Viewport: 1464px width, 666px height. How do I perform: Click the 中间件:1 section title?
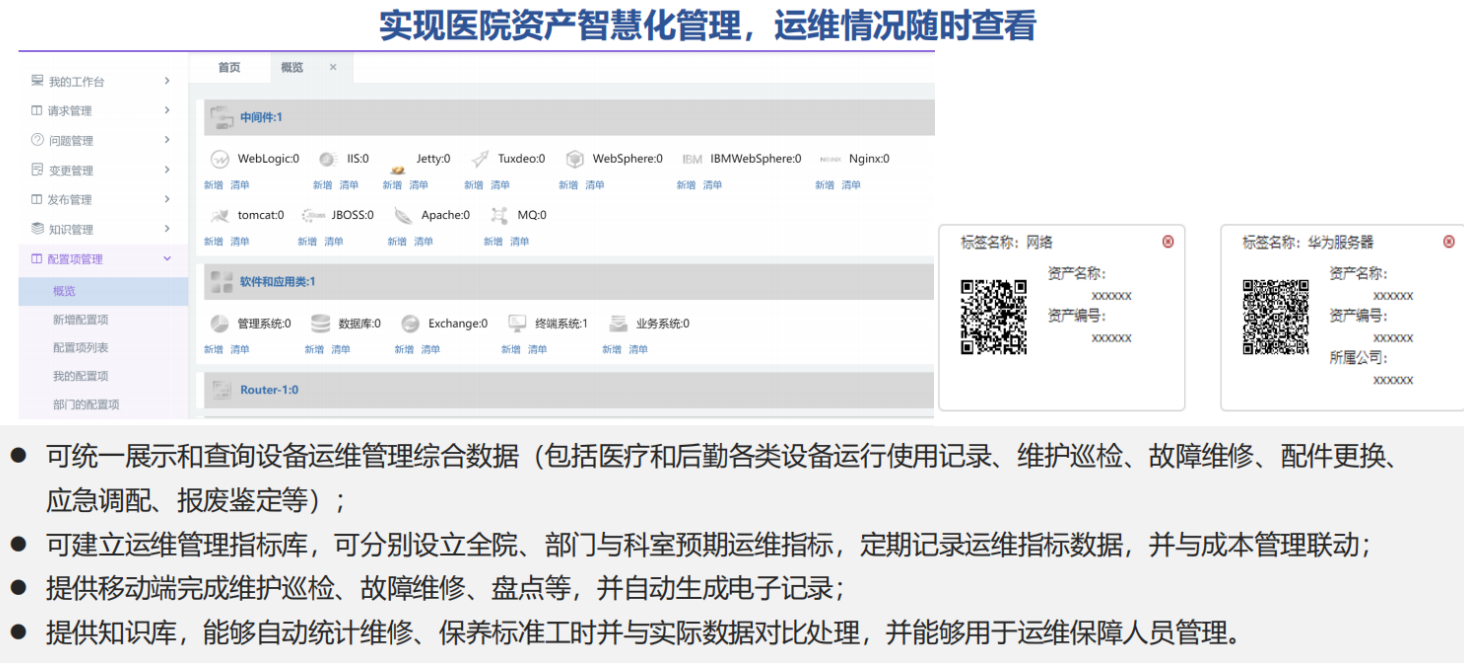point(261,118)
